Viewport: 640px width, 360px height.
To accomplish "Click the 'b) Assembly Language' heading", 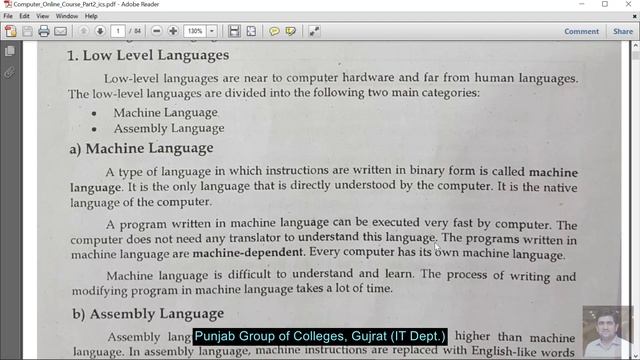I will [148, 313].
